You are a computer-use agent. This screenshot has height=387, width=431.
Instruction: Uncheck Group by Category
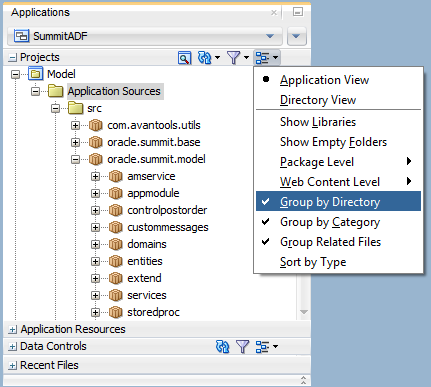(x=338, y=222)
